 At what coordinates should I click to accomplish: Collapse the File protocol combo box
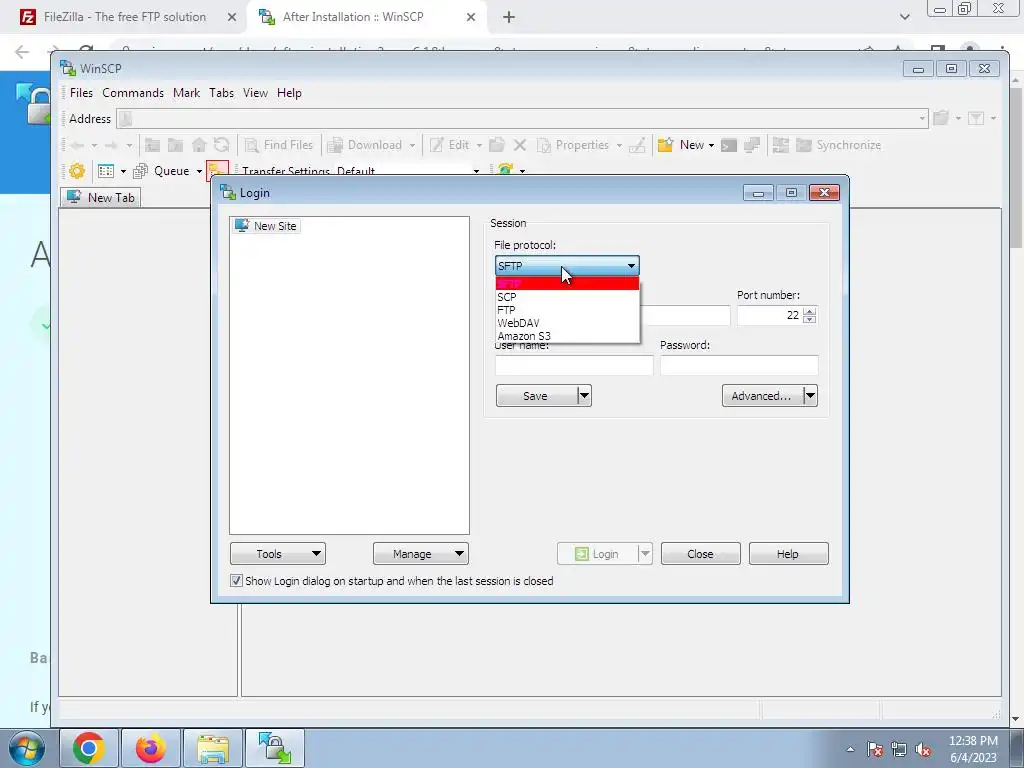click(631, 266)
